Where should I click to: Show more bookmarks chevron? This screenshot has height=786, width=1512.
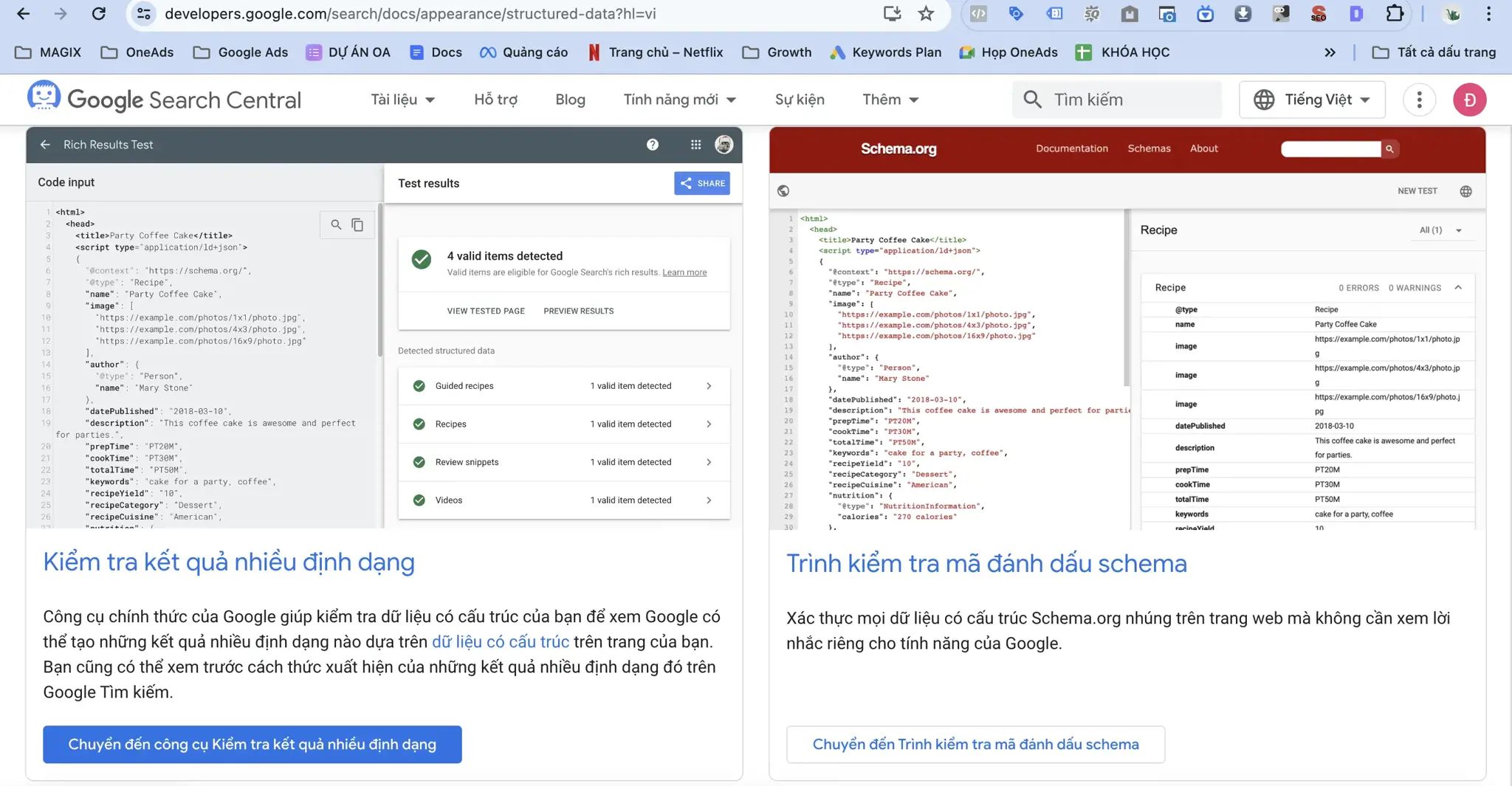(x=1330, y=52)
